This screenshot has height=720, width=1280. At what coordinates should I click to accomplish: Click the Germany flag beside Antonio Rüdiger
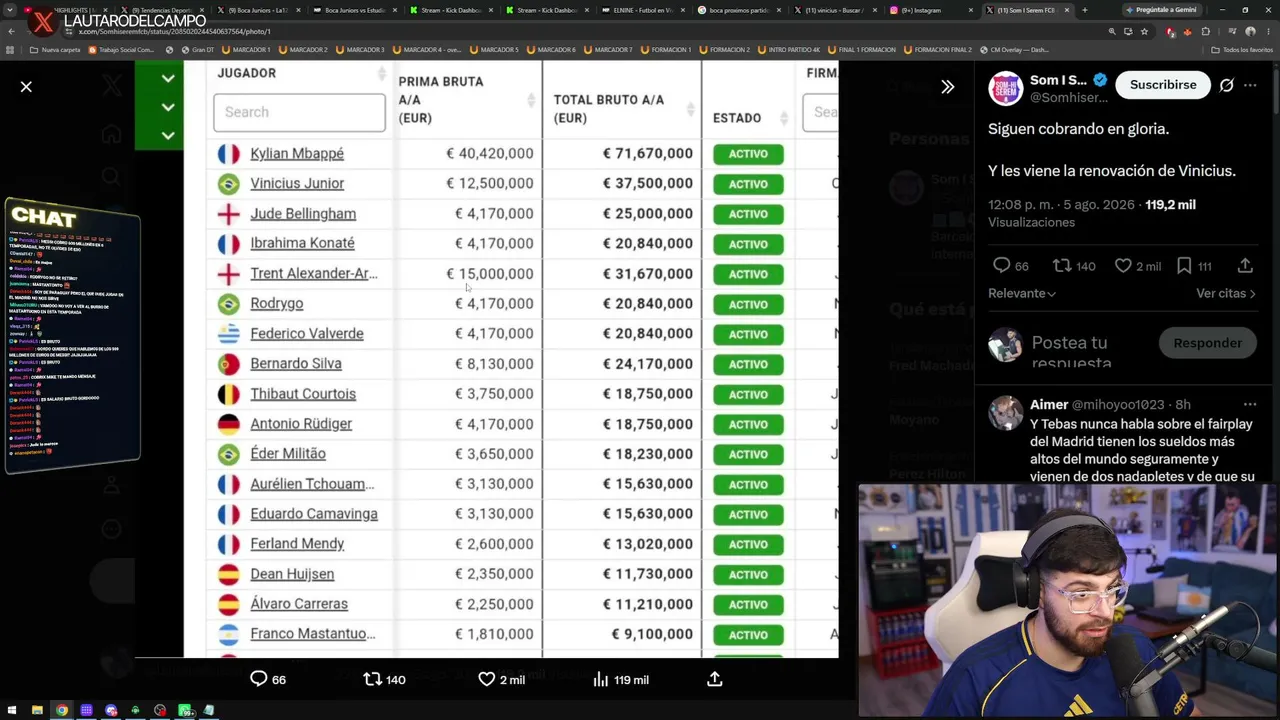pos(229,423)
